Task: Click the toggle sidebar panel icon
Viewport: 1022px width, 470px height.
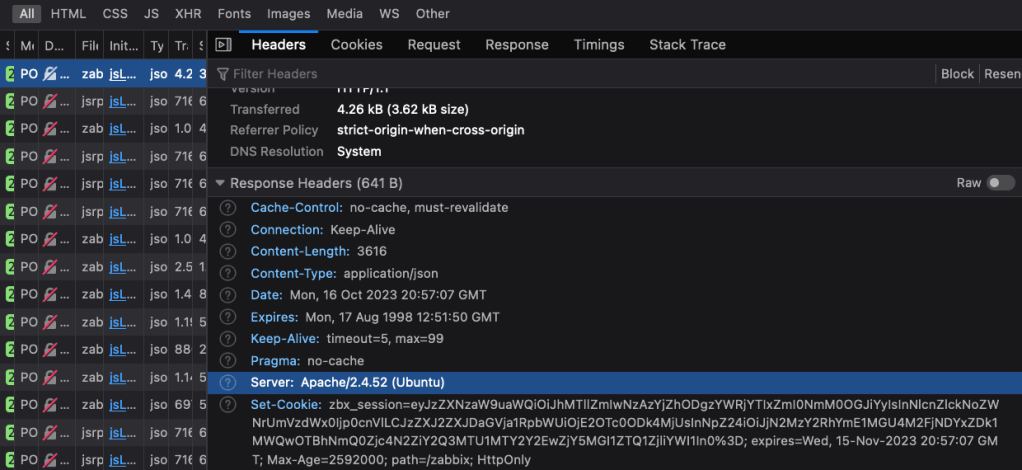Action: pos(224,45)
